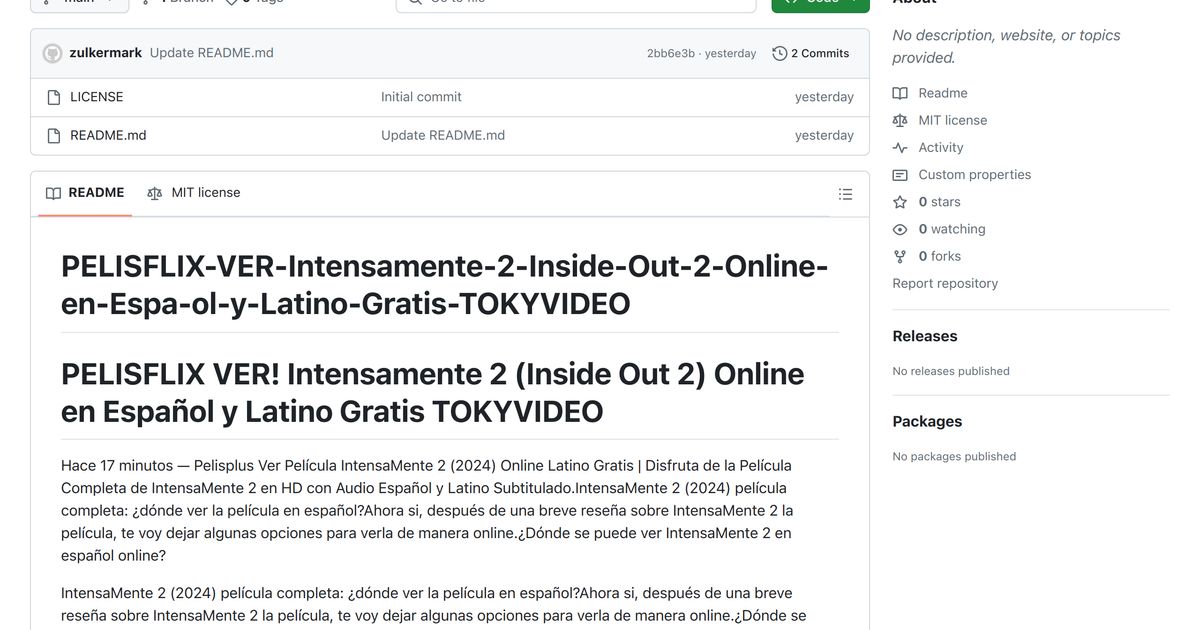Open the Packages heading link

pos(927,421)
